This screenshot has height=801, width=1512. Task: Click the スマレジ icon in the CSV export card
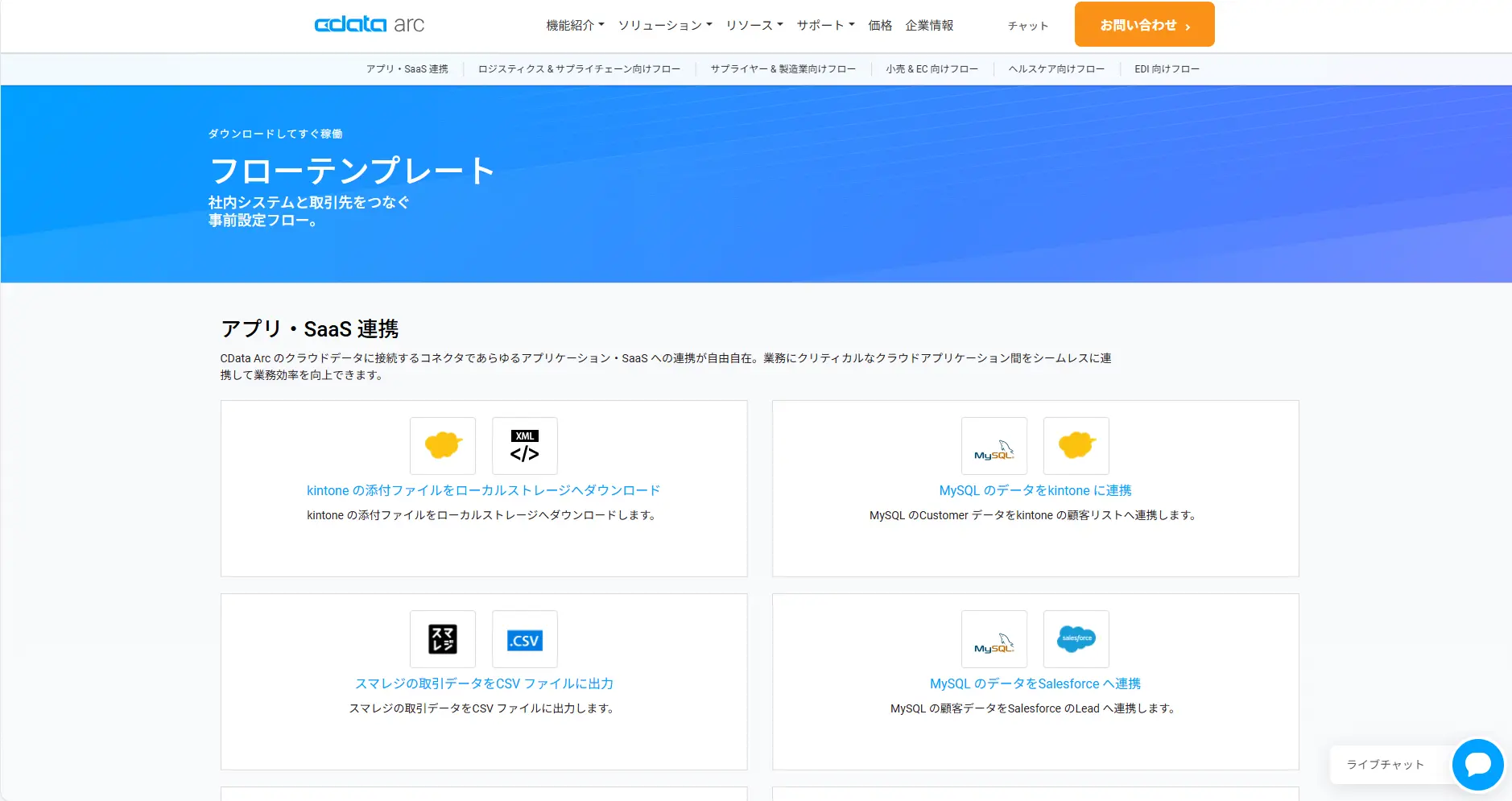tap(443, 639)
